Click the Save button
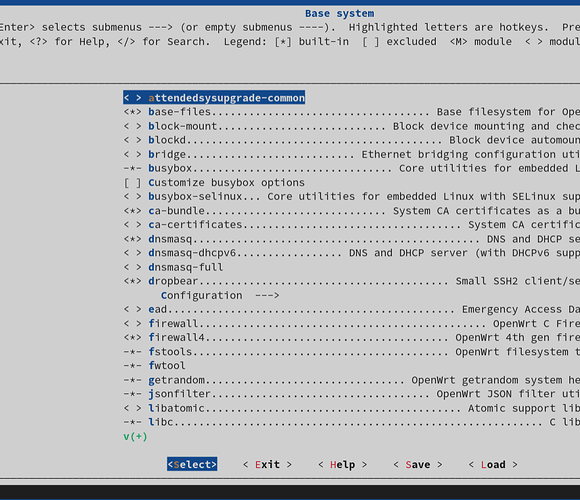Image resolution: width=580 pixels, height=500 pixels. click(x=418, y=464)
